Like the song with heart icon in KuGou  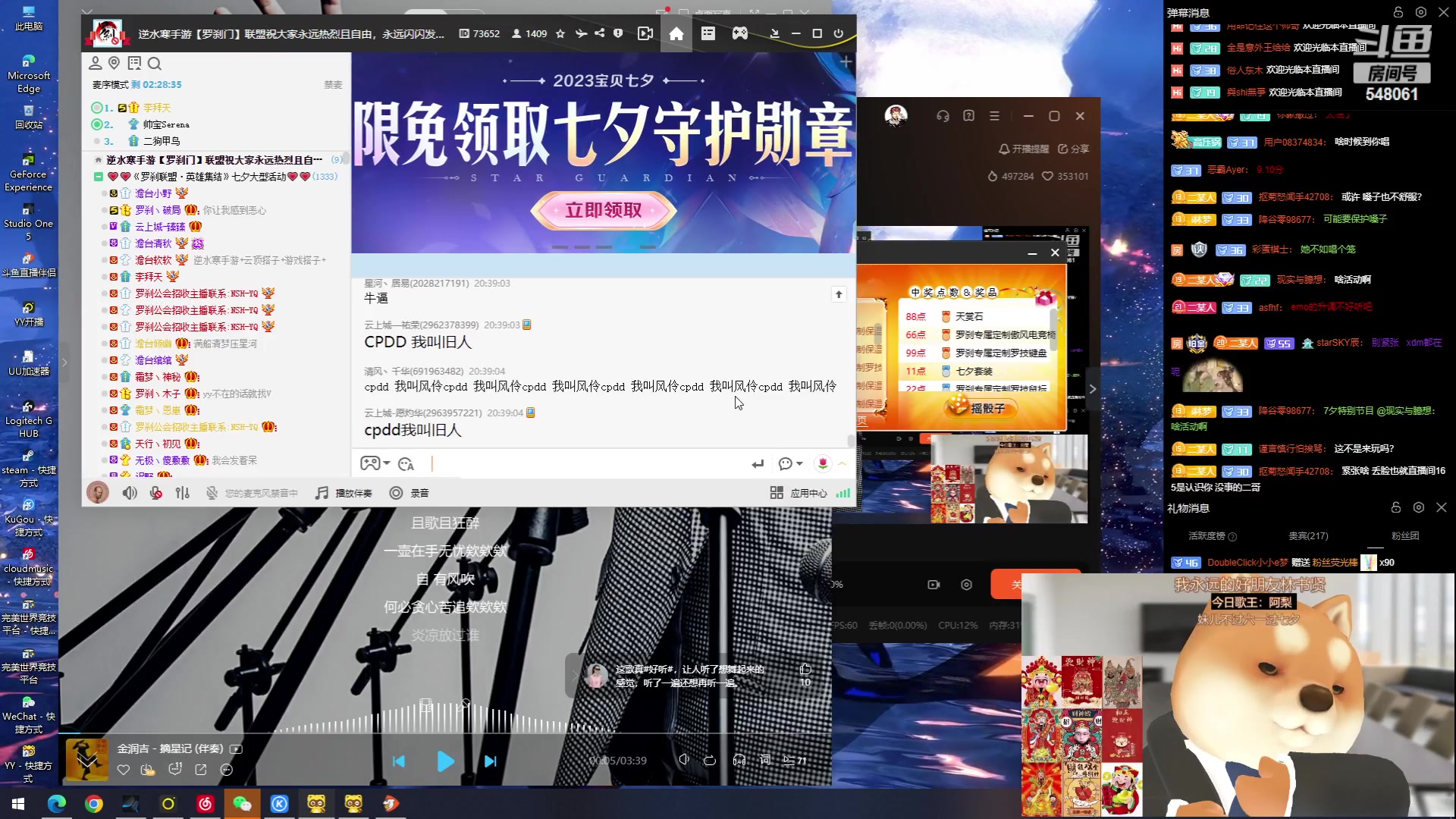pyautogui.click(x=124, y=770)
